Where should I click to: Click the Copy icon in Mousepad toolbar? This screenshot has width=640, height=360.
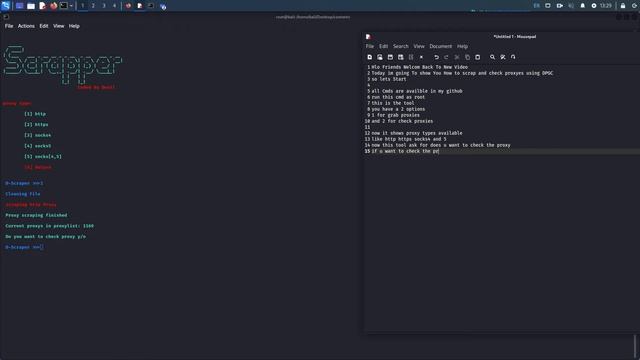467,57
